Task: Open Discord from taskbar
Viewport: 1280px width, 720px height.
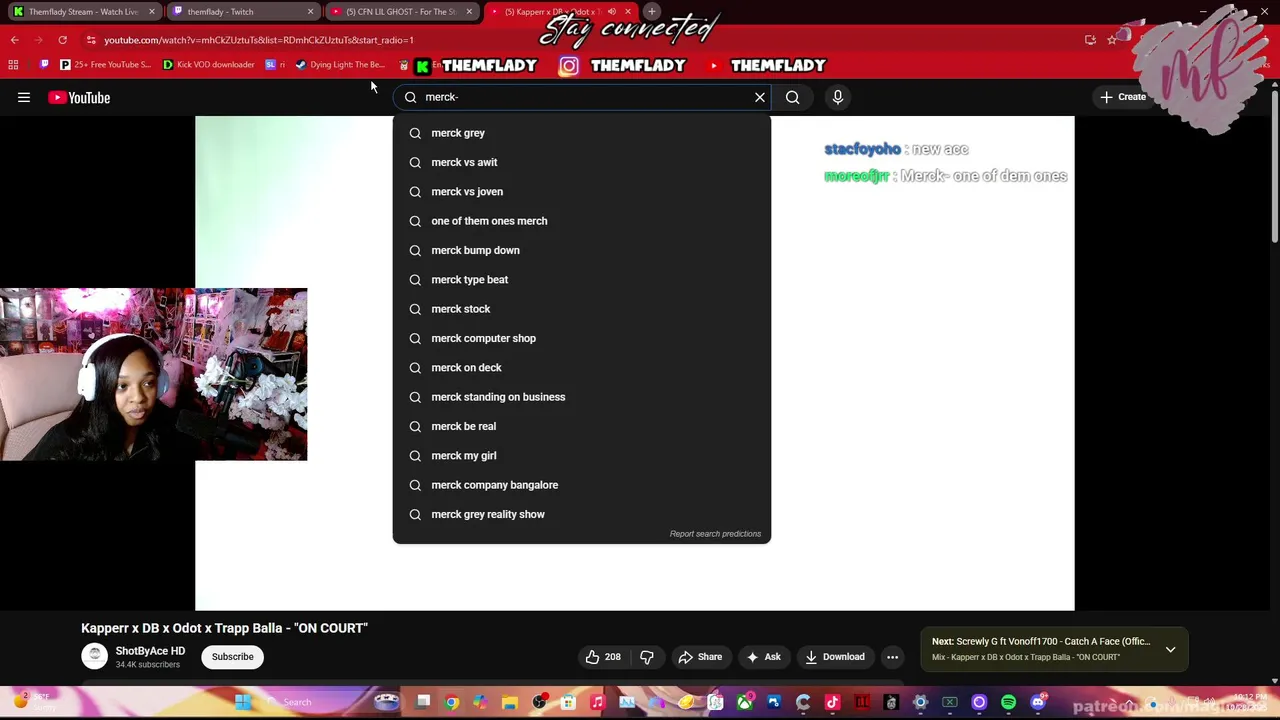Action: pyautogui.click(x=1038, y=702)
